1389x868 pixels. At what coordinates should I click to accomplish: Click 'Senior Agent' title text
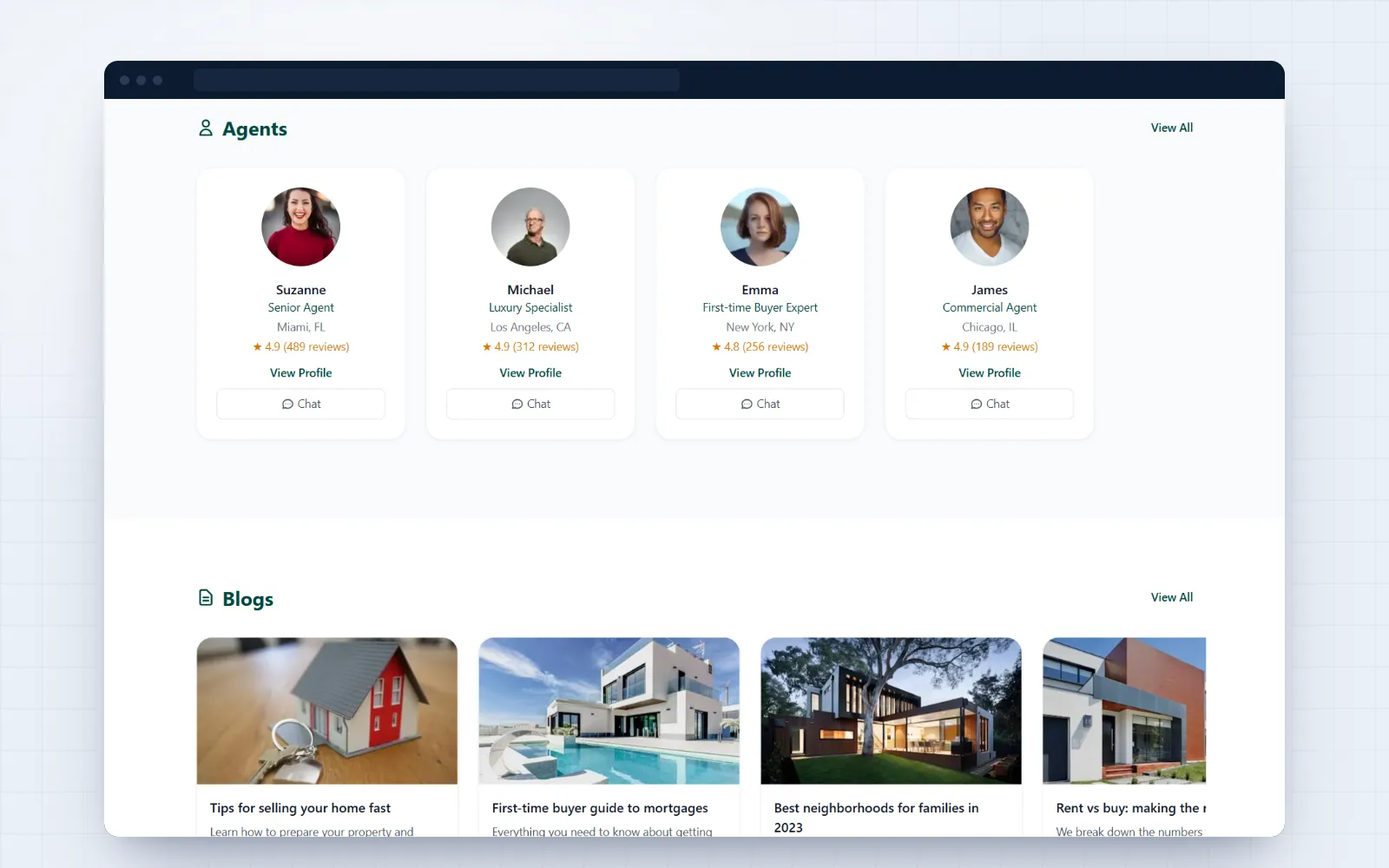[x=300, y=307]
